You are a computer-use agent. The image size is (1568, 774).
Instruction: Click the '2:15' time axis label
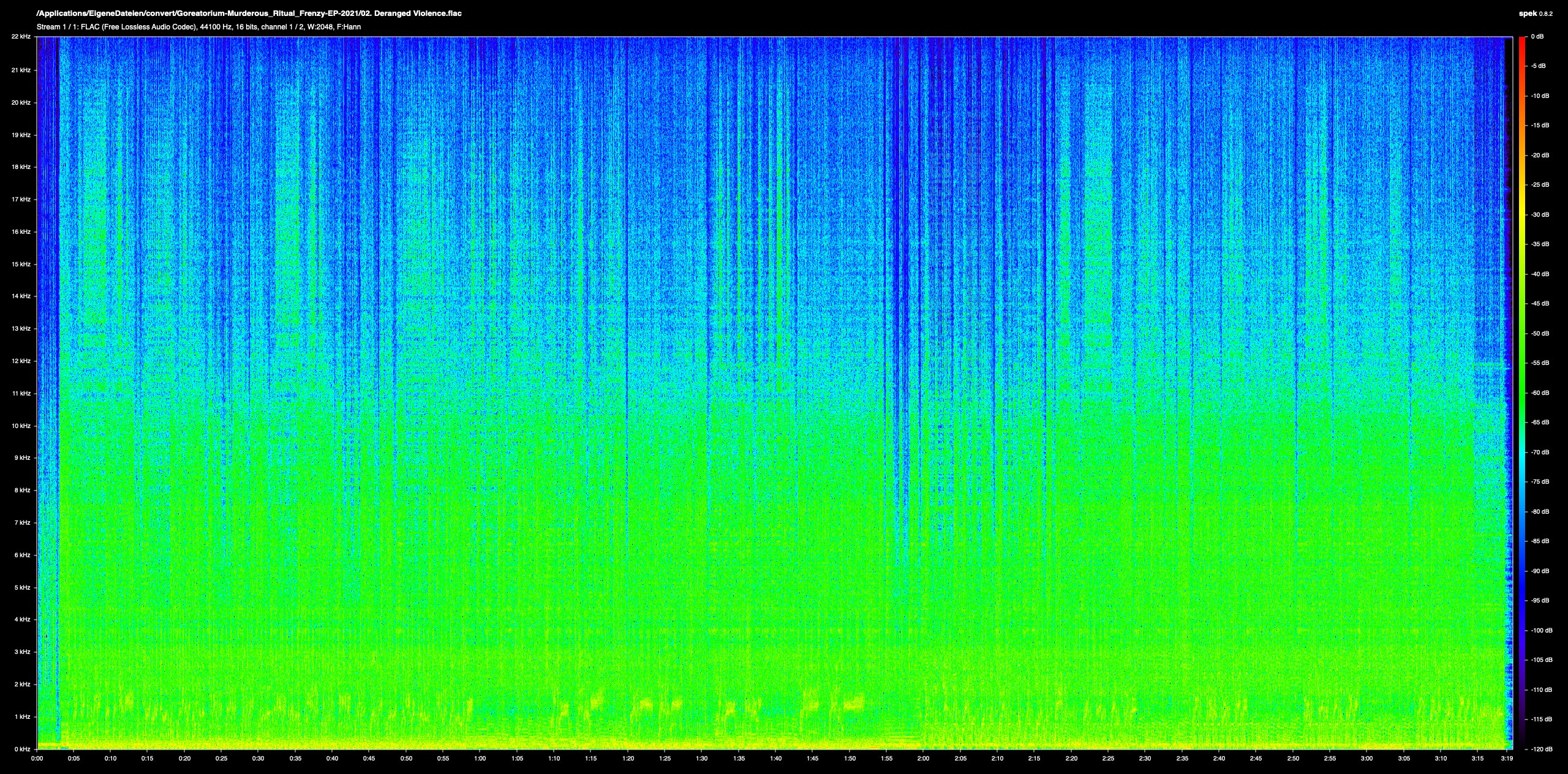point(1034,759)
